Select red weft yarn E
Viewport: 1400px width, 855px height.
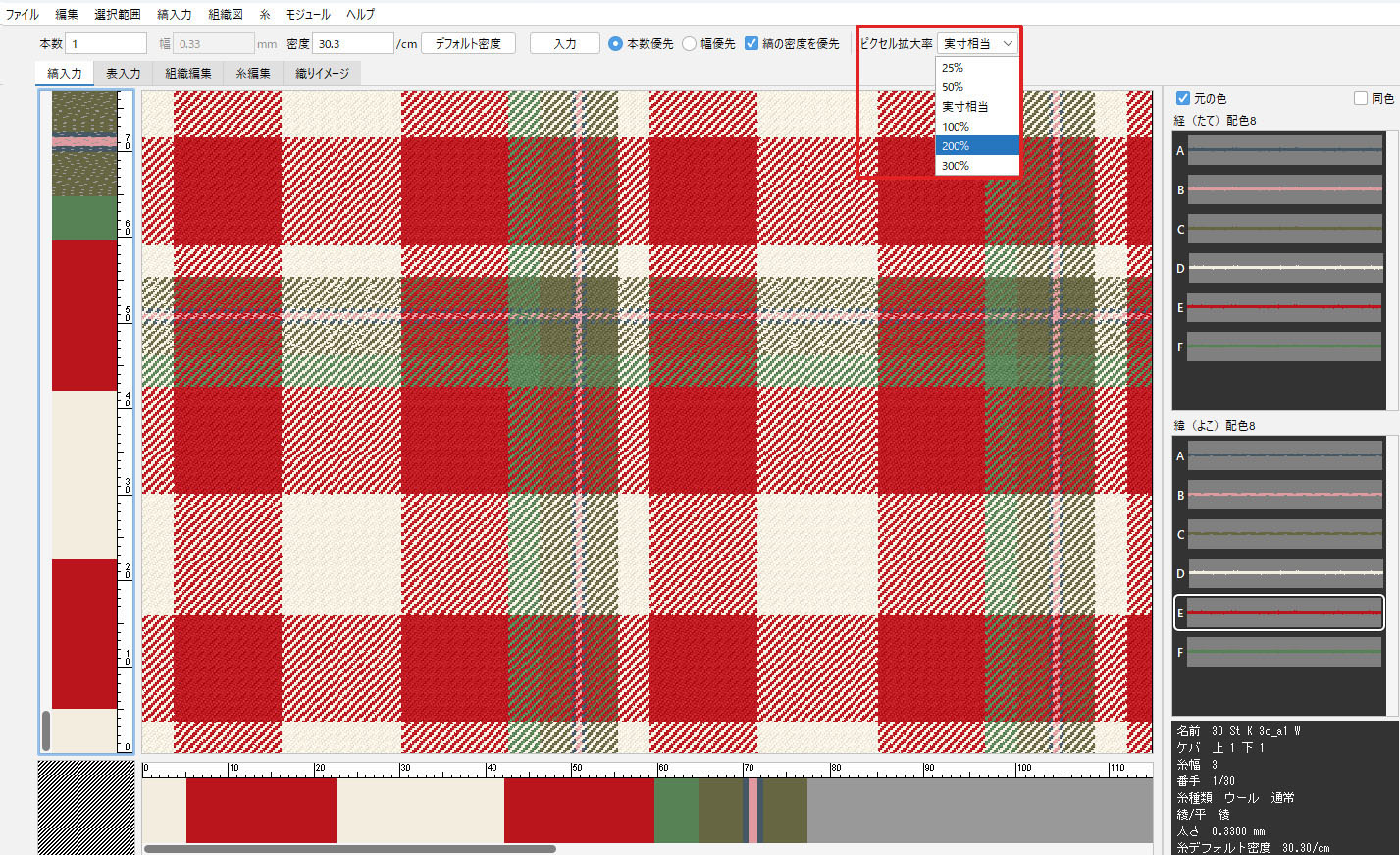pyautogui.click(x=1284, y=613)
